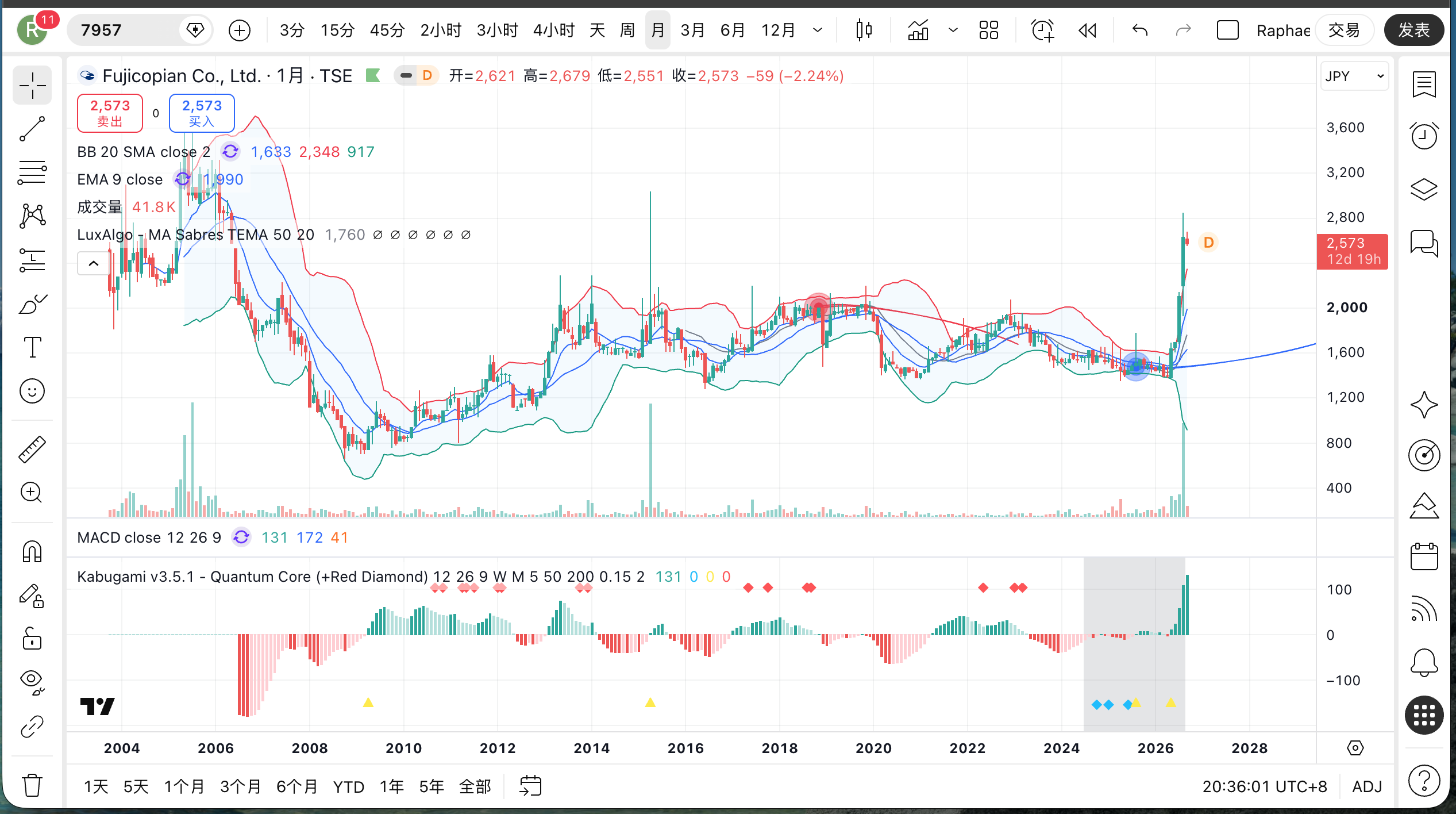1456x814 pixels.
Task: Open the object tree layers panel
Action: tap(1424, 189)
